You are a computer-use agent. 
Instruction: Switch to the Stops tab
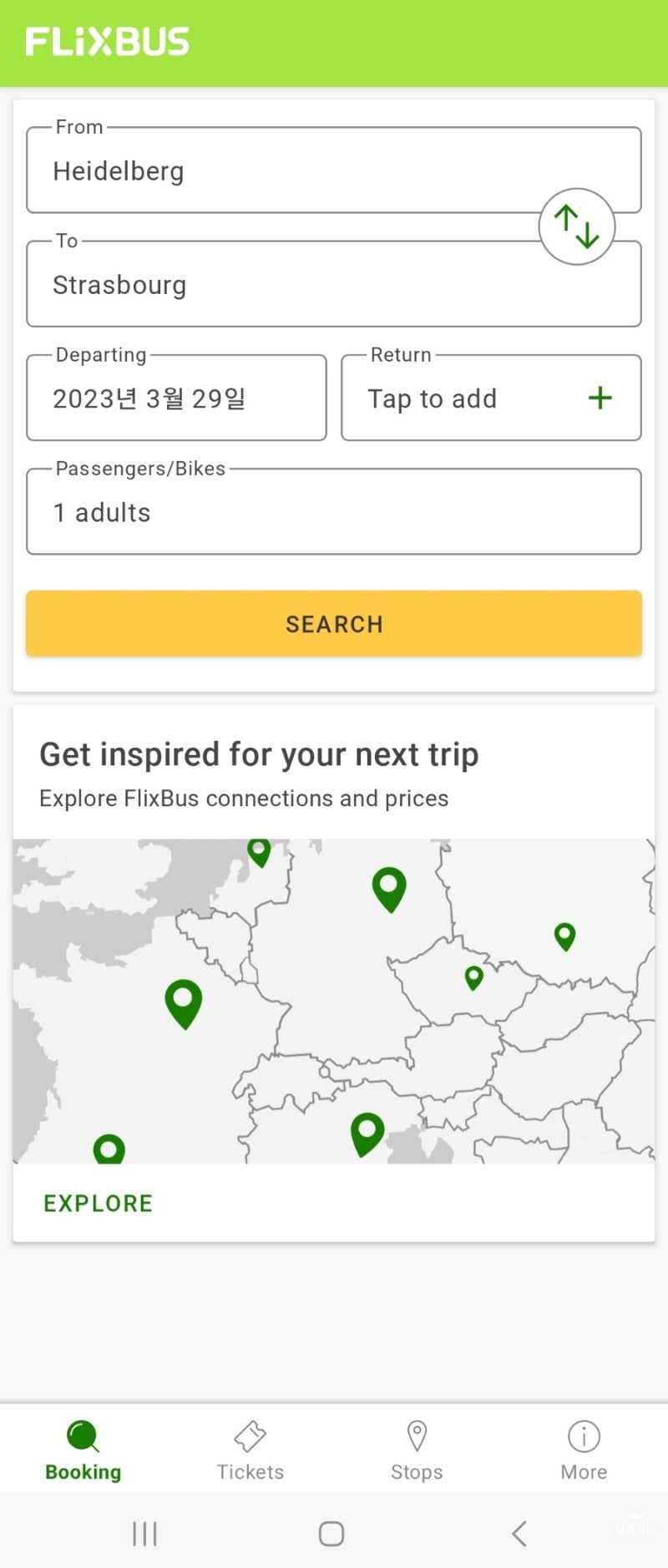pyautogui.click(x=417, y=1450)
